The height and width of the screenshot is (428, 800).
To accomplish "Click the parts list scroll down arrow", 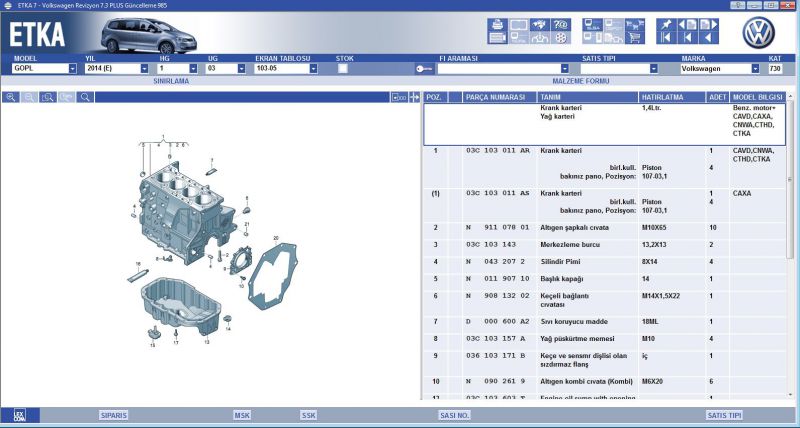I will pos(791,395).
